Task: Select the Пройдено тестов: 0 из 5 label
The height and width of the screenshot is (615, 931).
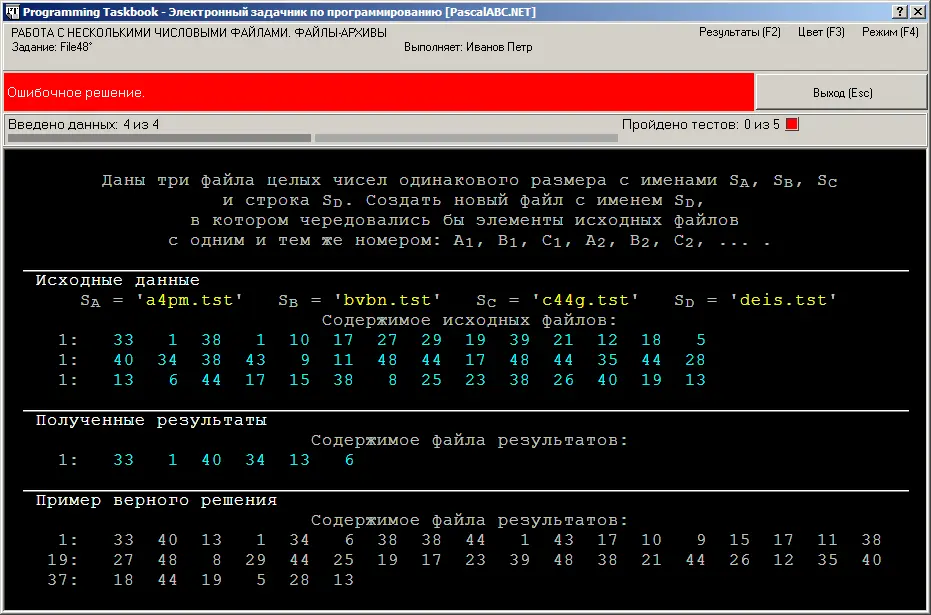Action: [701, 125]
